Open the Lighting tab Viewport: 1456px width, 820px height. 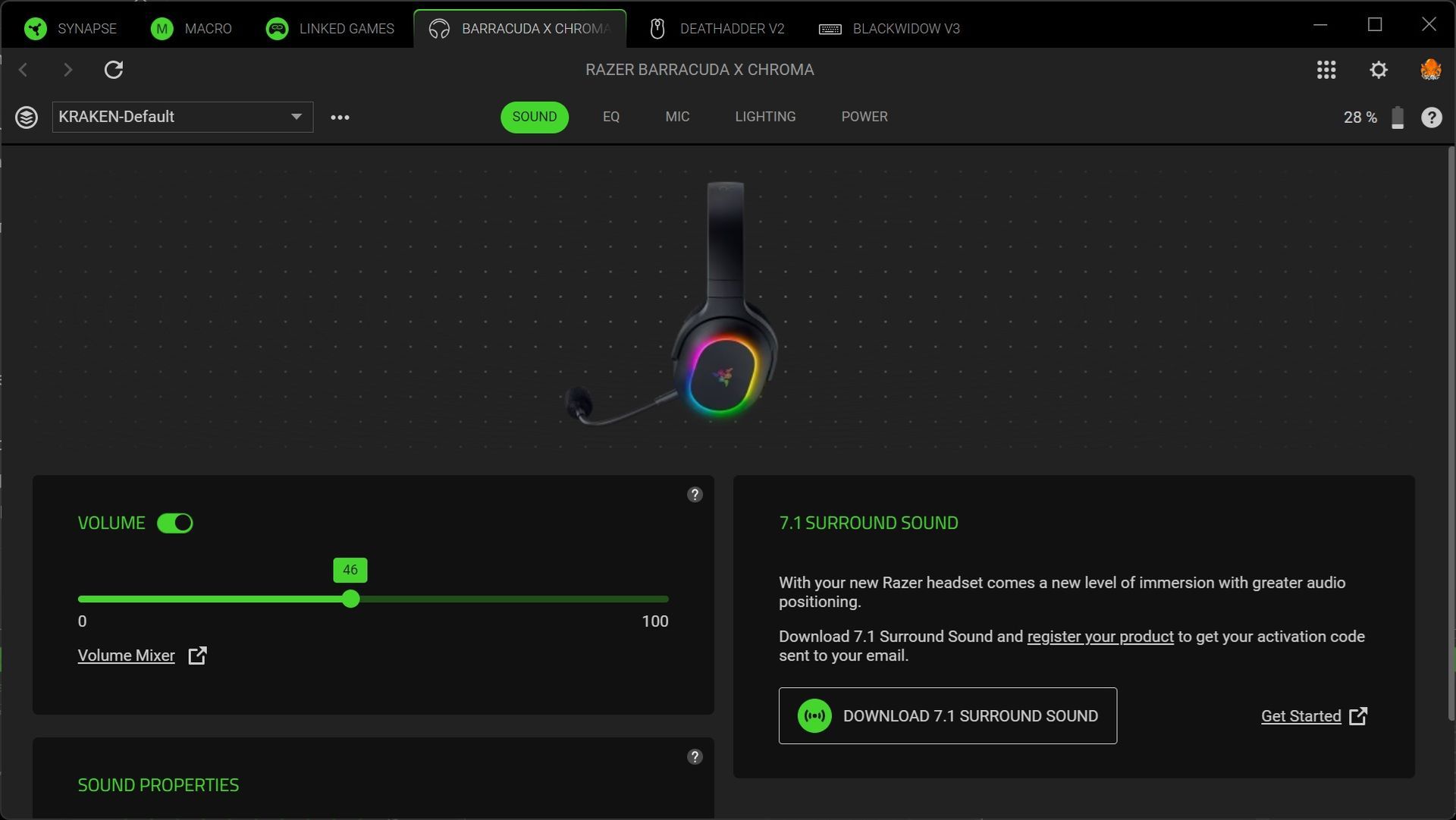tap(765, 117)
